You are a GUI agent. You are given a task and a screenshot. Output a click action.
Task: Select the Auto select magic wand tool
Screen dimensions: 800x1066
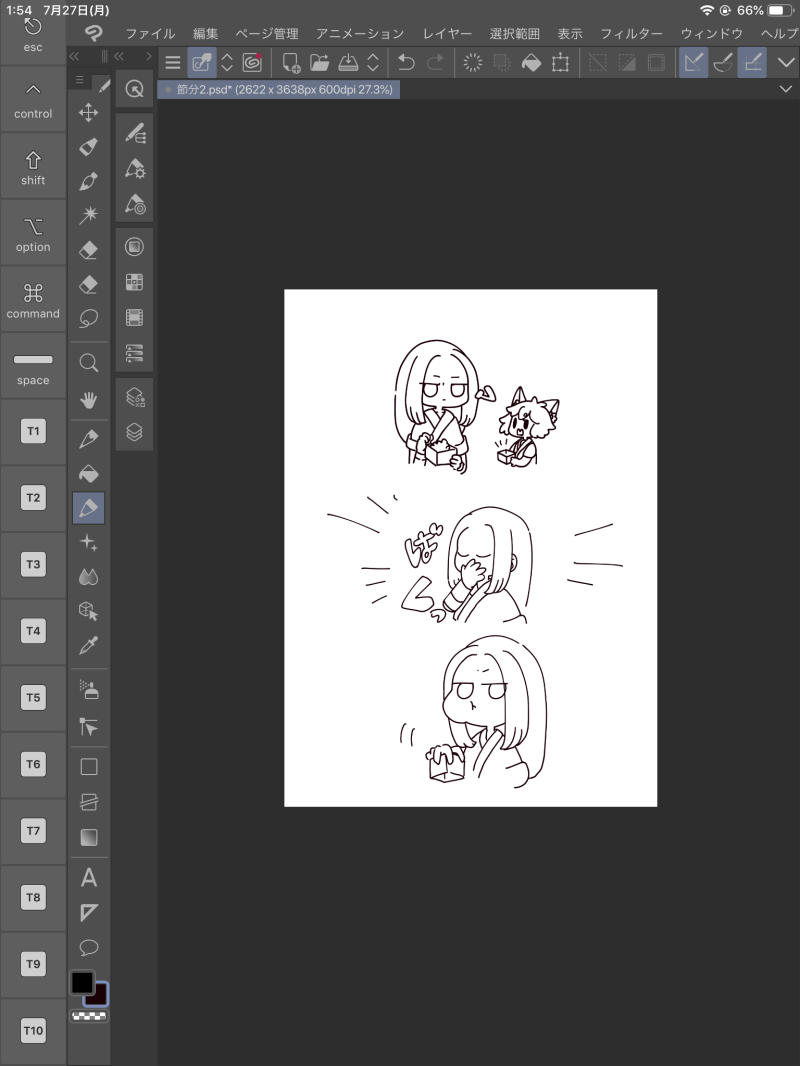pos(88,216)
